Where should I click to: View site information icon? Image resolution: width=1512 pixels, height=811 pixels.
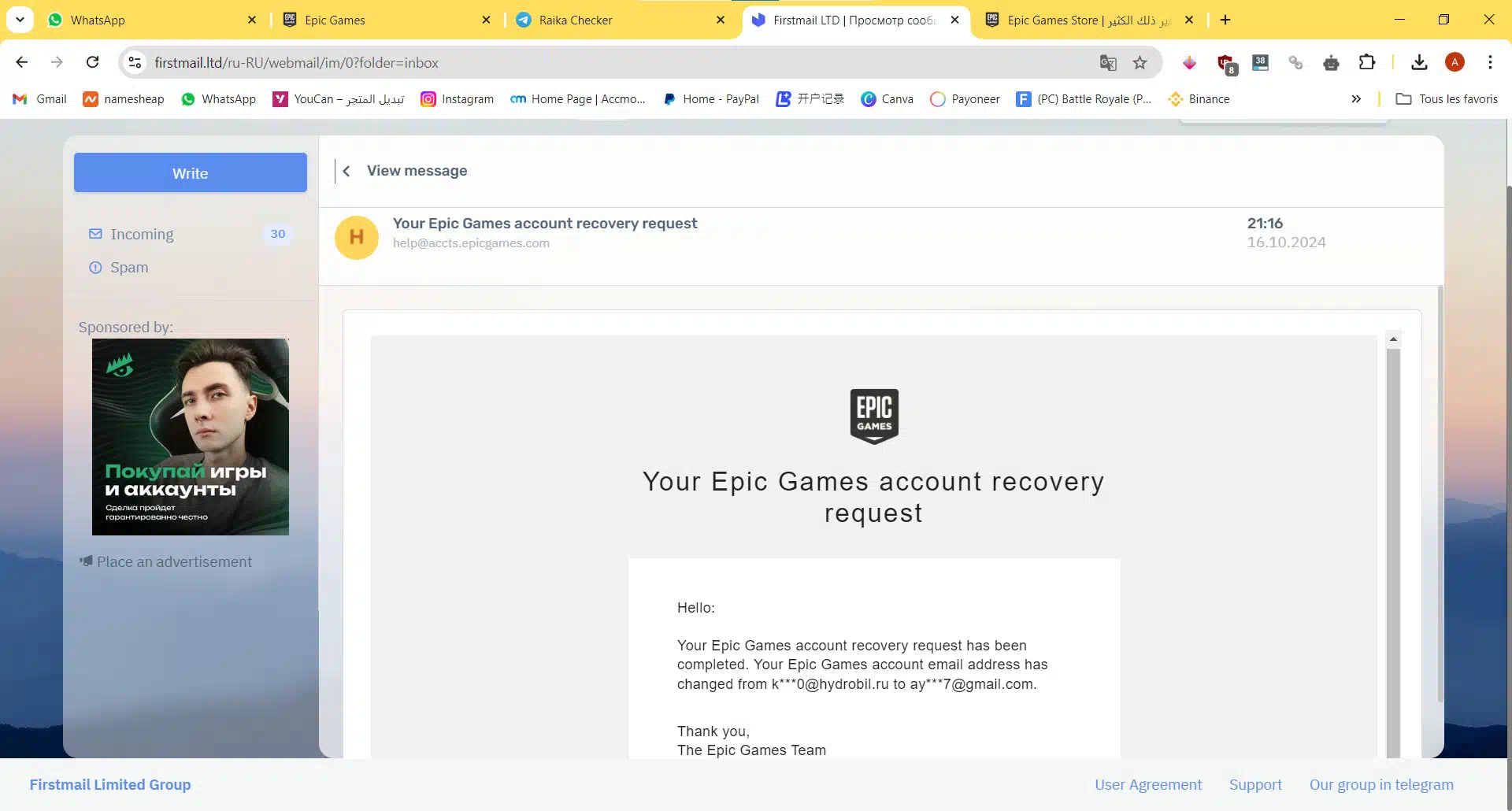135,62
